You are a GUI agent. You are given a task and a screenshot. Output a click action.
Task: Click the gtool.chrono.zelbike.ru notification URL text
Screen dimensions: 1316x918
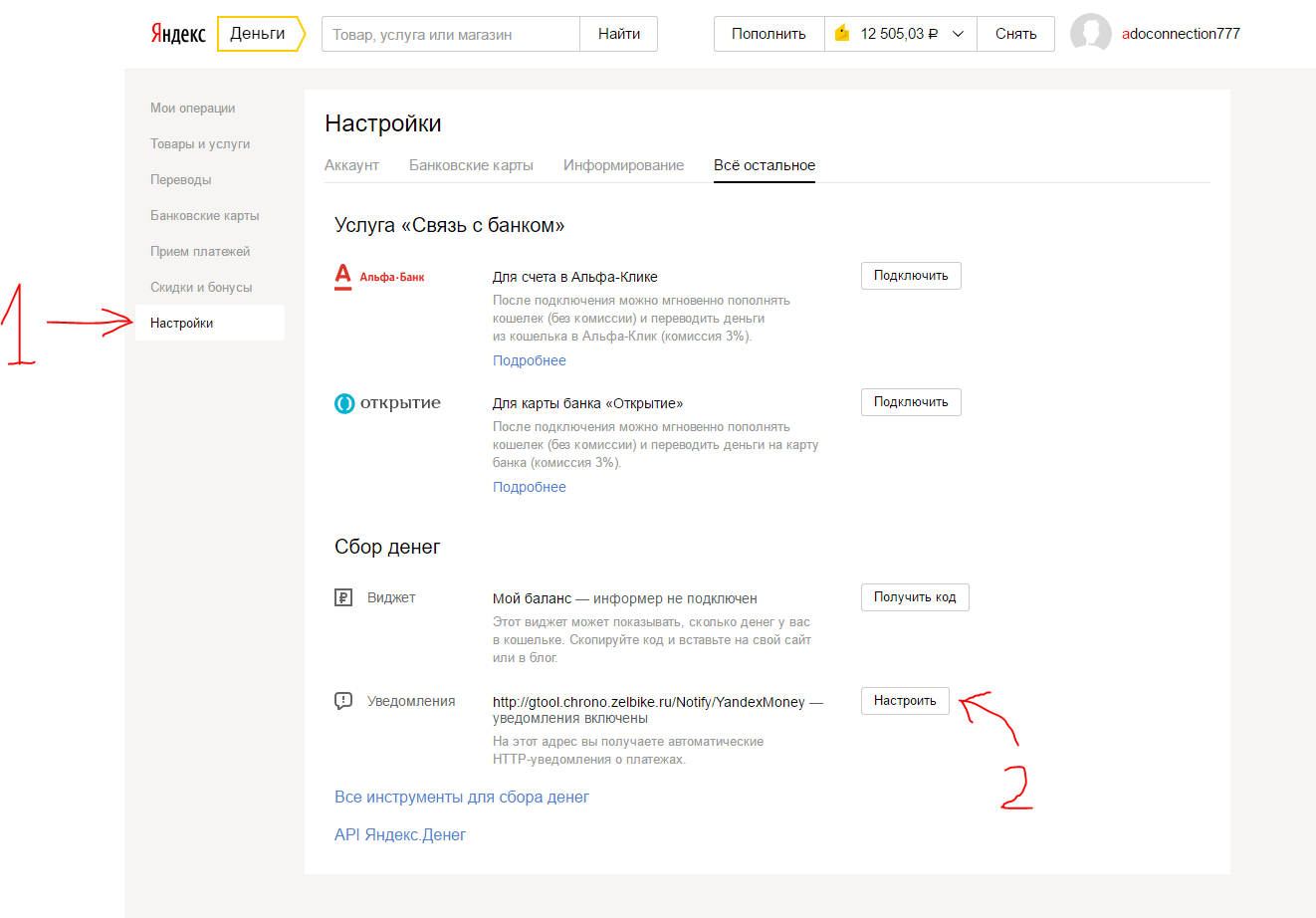point(649,702)
